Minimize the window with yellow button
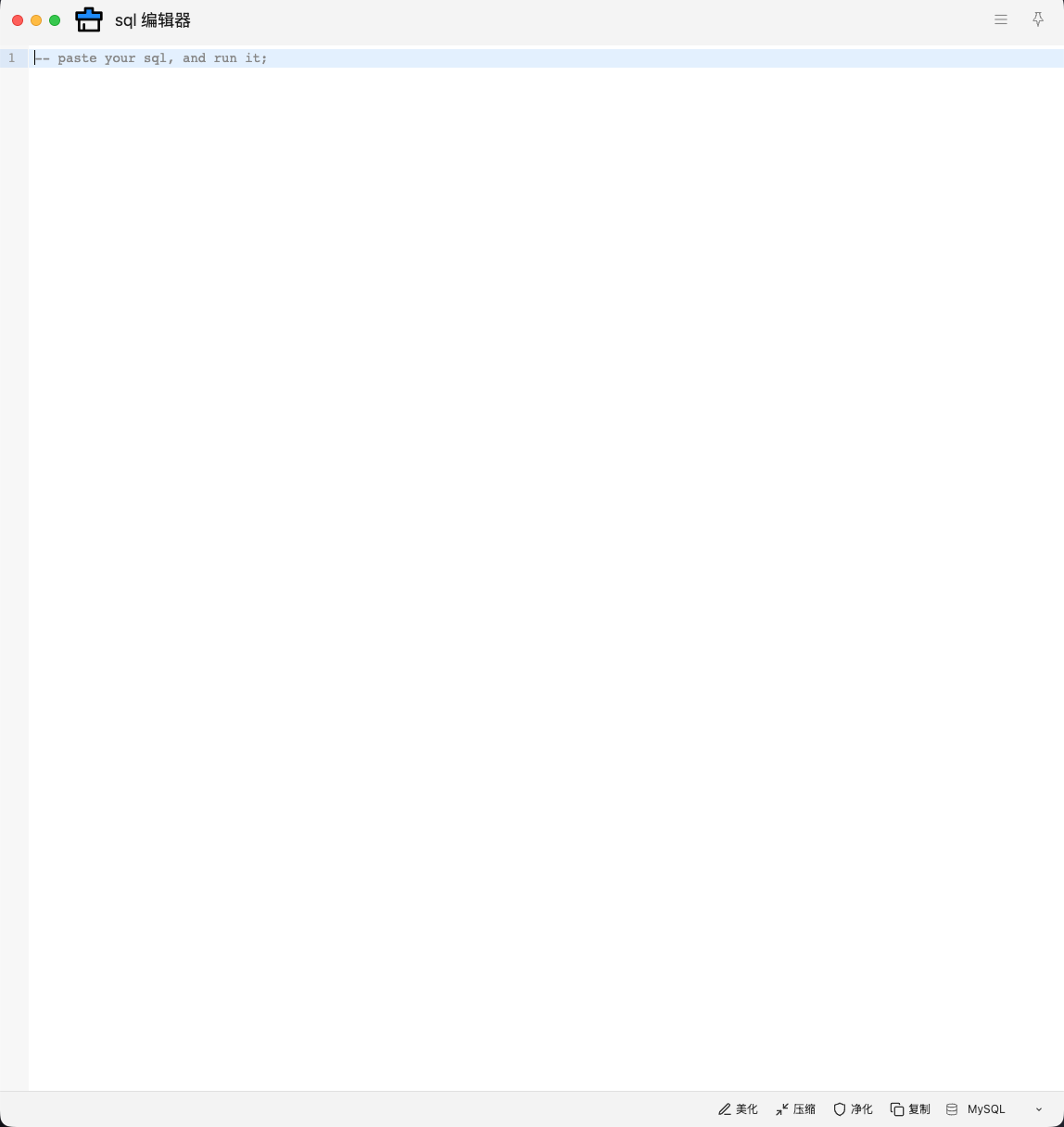 [36, 20]
